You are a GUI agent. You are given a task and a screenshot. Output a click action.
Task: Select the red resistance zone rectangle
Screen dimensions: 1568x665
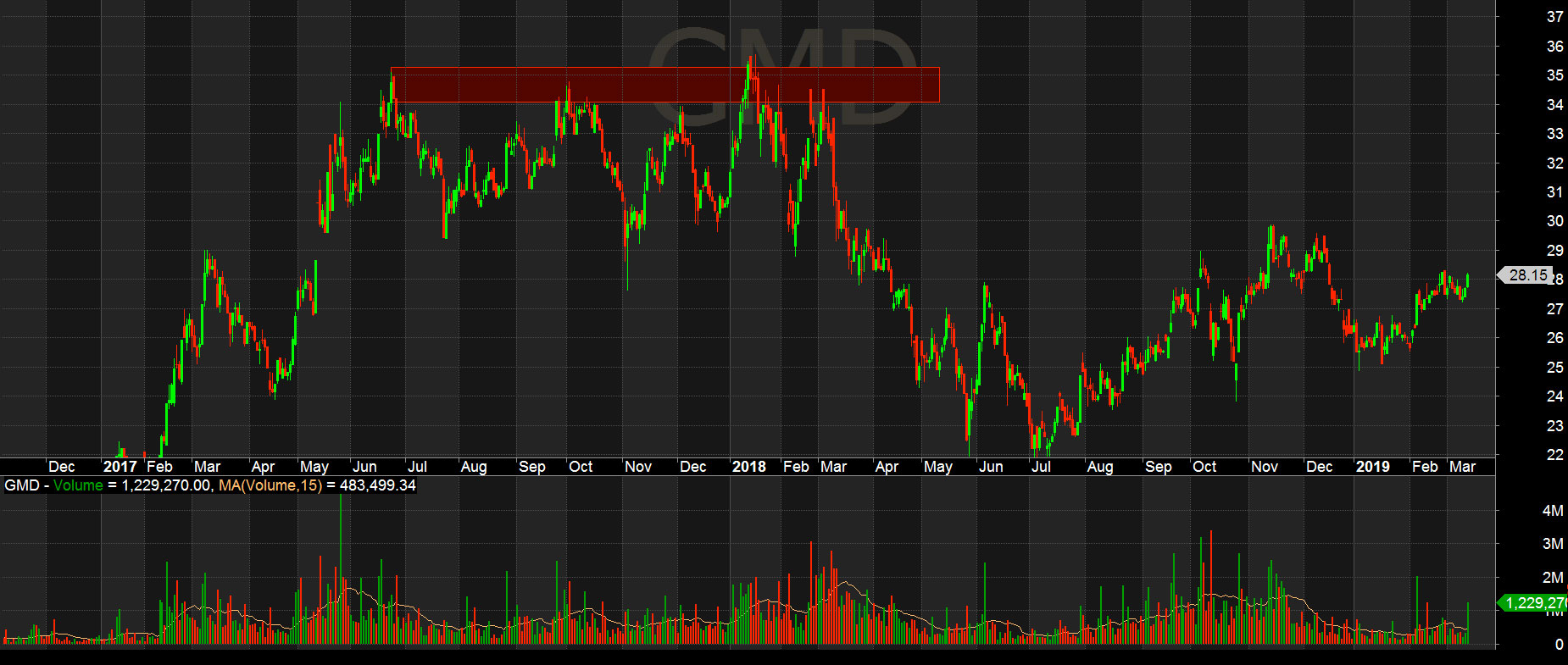pyautogui.click(x=664, y=85)
